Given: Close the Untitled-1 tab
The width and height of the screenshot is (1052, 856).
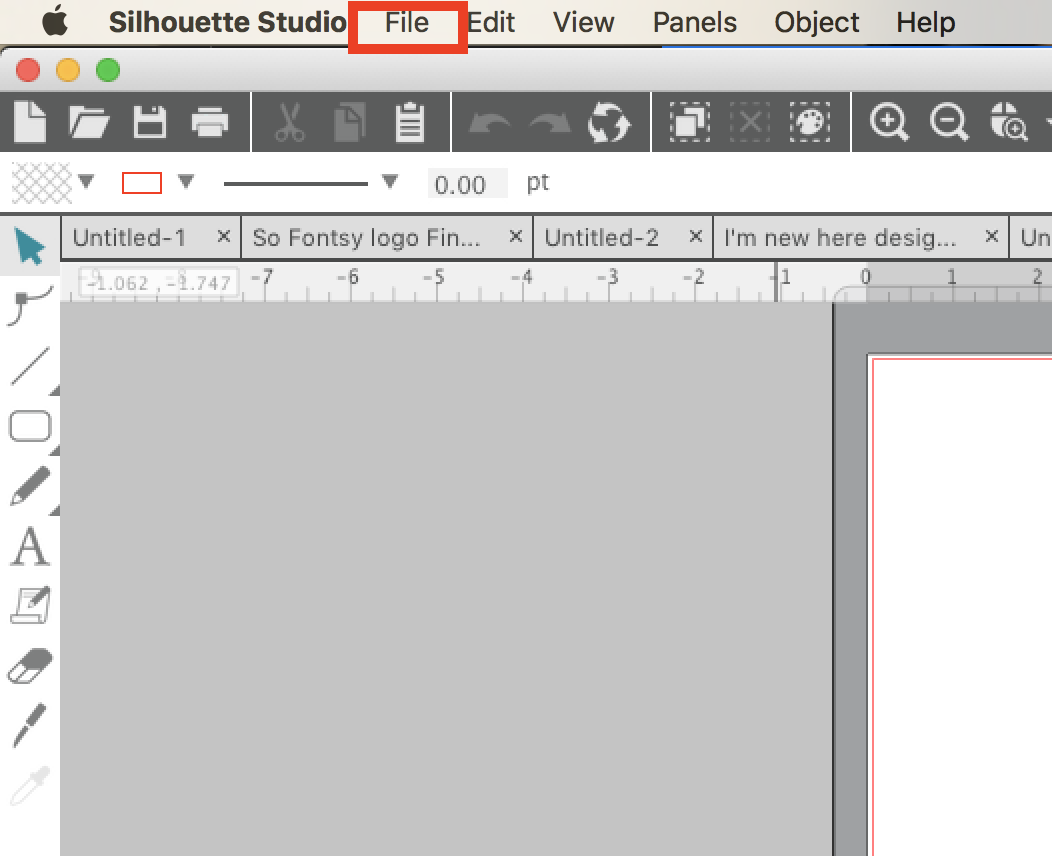Looking at the screenshot, I should pyautogui.click(x=223, y=236).
